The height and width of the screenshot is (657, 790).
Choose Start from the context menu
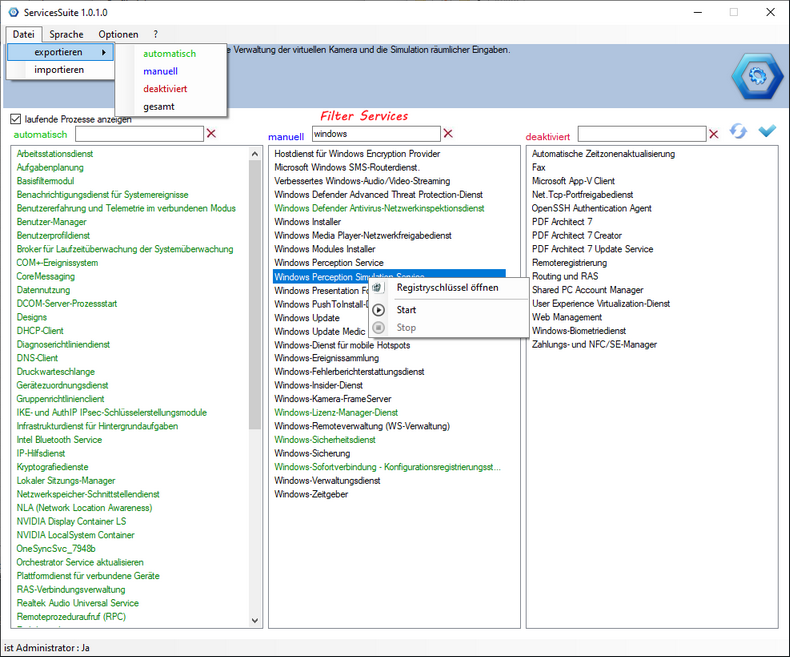click(406, 310)
